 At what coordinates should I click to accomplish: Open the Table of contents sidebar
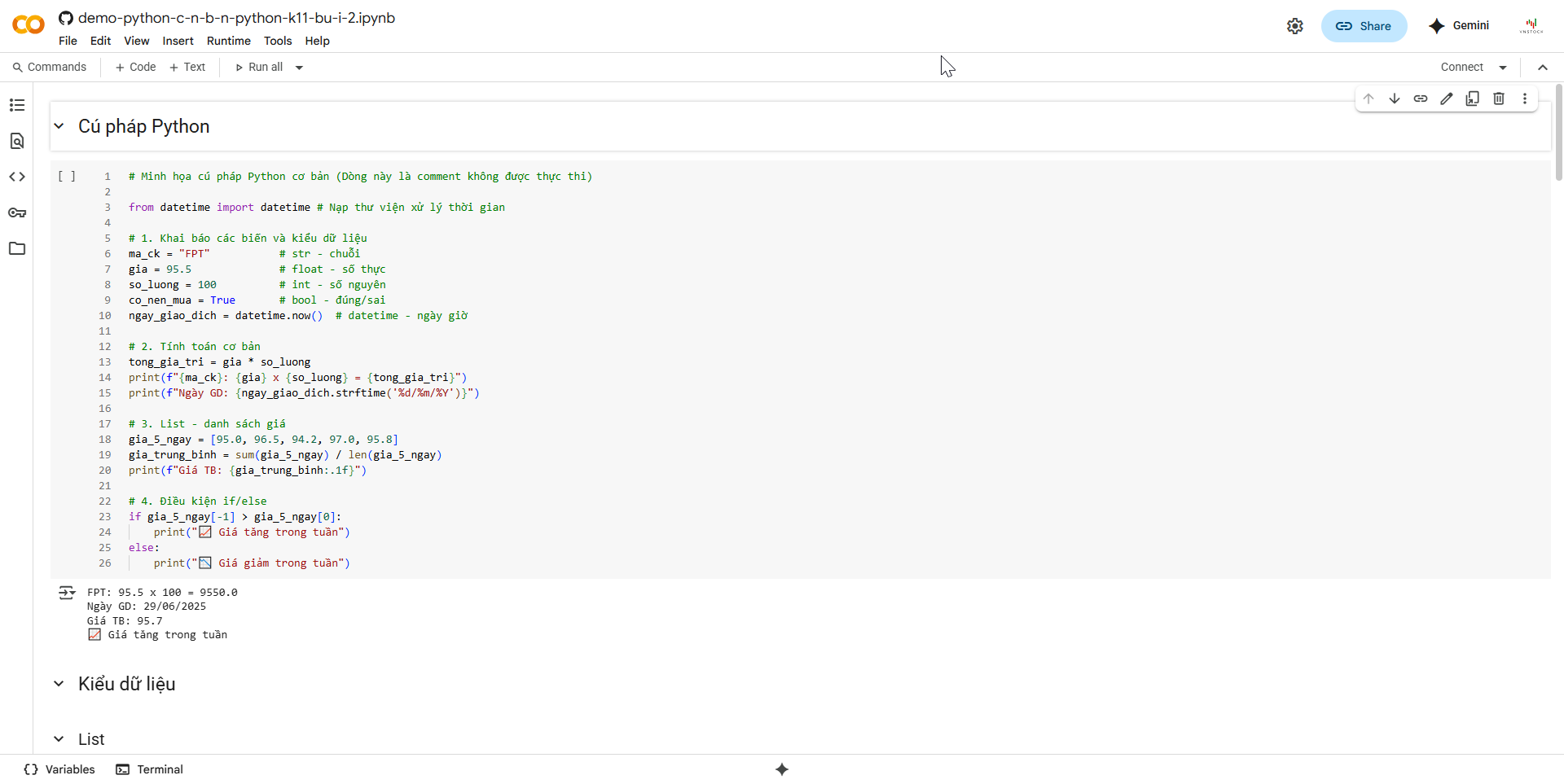[x=17, y=105]
